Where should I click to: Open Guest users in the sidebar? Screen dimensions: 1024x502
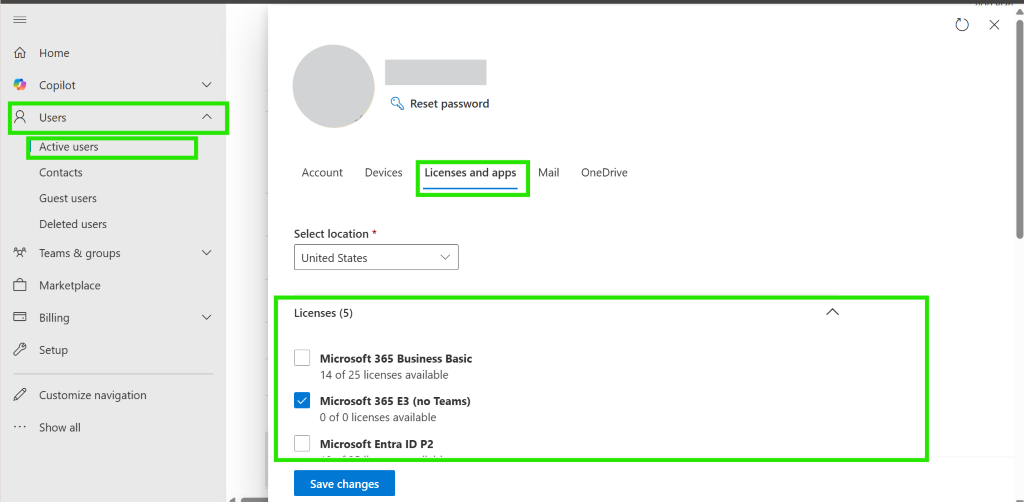click(68, 198)
